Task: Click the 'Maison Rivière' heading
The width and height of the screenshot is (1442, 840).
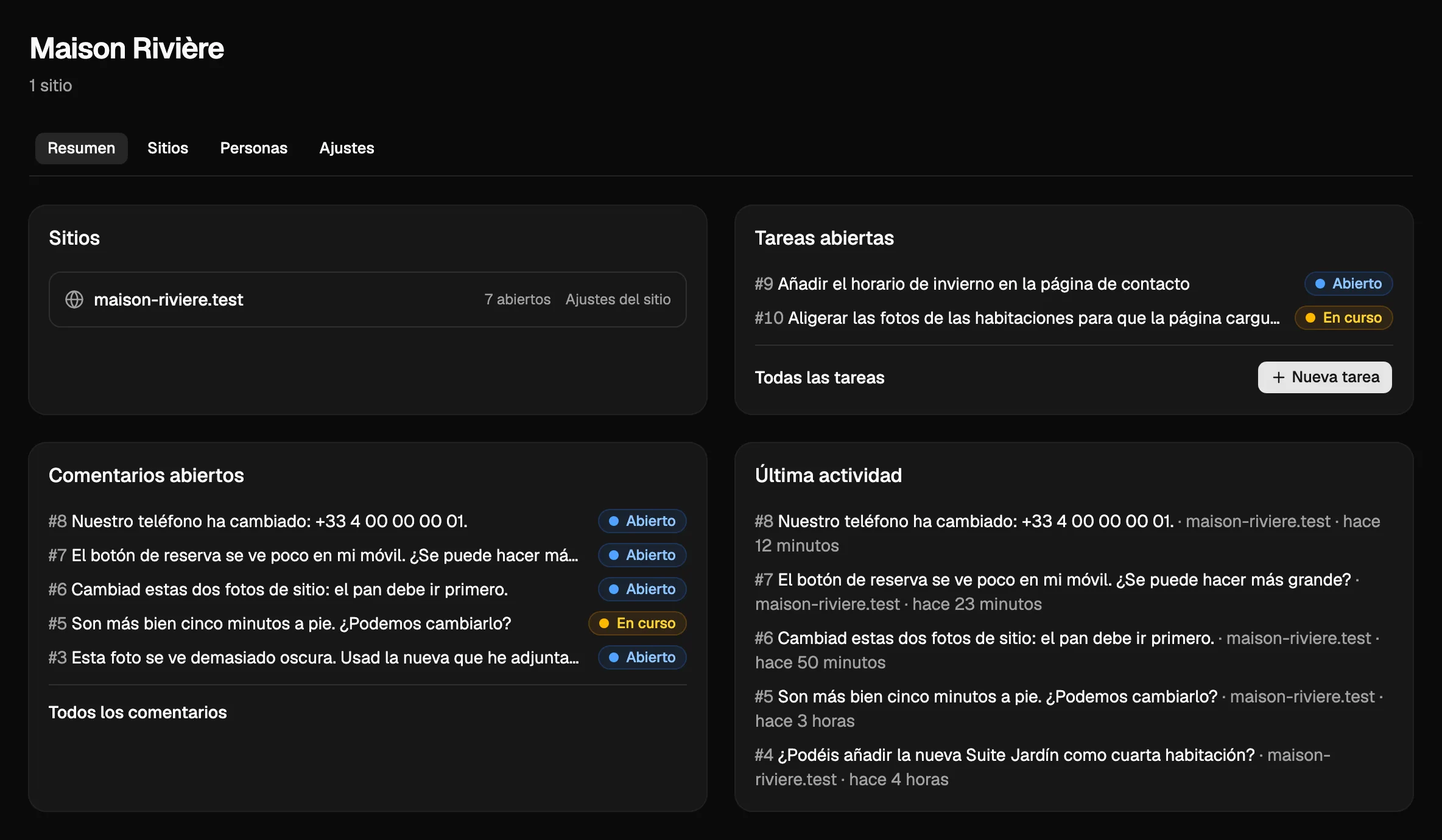Action: (x=127, y=48)
